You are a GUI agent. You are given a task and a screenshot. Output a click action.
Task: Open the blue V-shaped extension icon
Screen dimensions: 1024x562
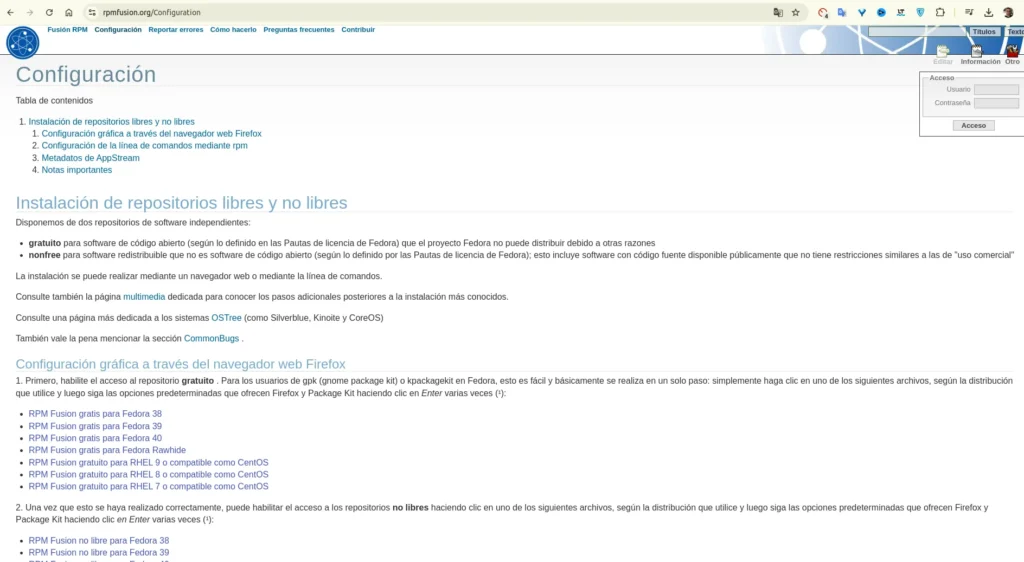(861, 12)
